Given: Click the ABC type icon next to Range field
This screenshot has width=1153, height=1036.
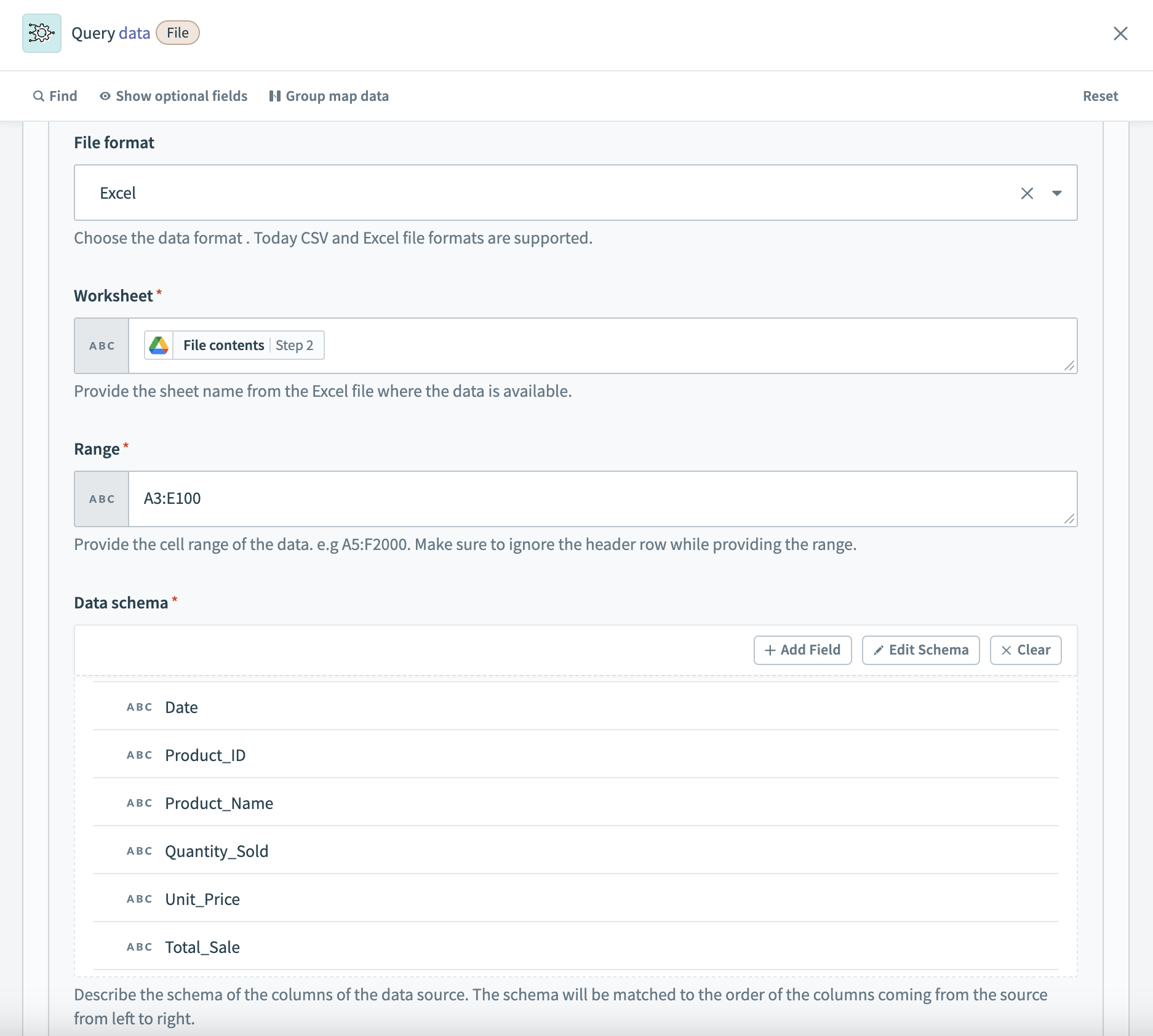Looking at the screenshot, I should 101,498.
